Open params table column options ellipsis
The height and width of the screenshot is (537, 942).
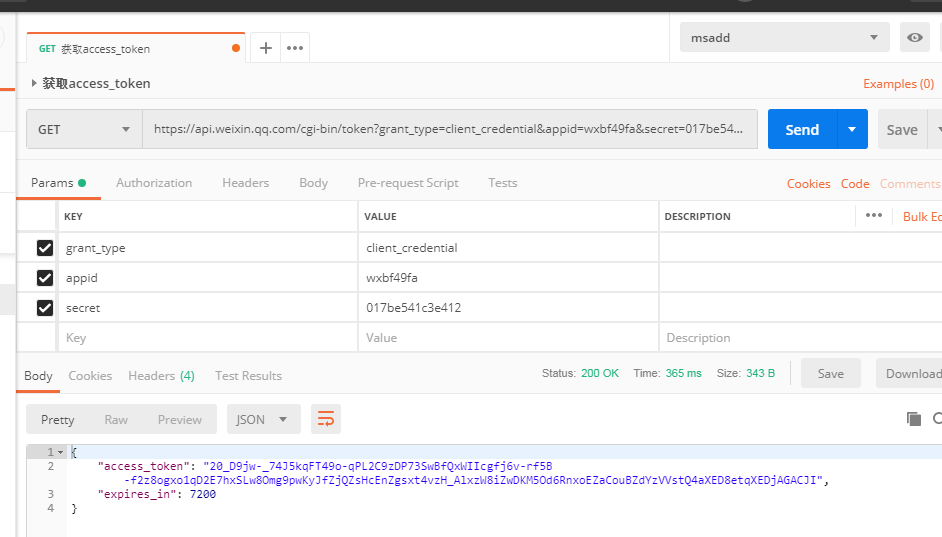coord(874,216)
